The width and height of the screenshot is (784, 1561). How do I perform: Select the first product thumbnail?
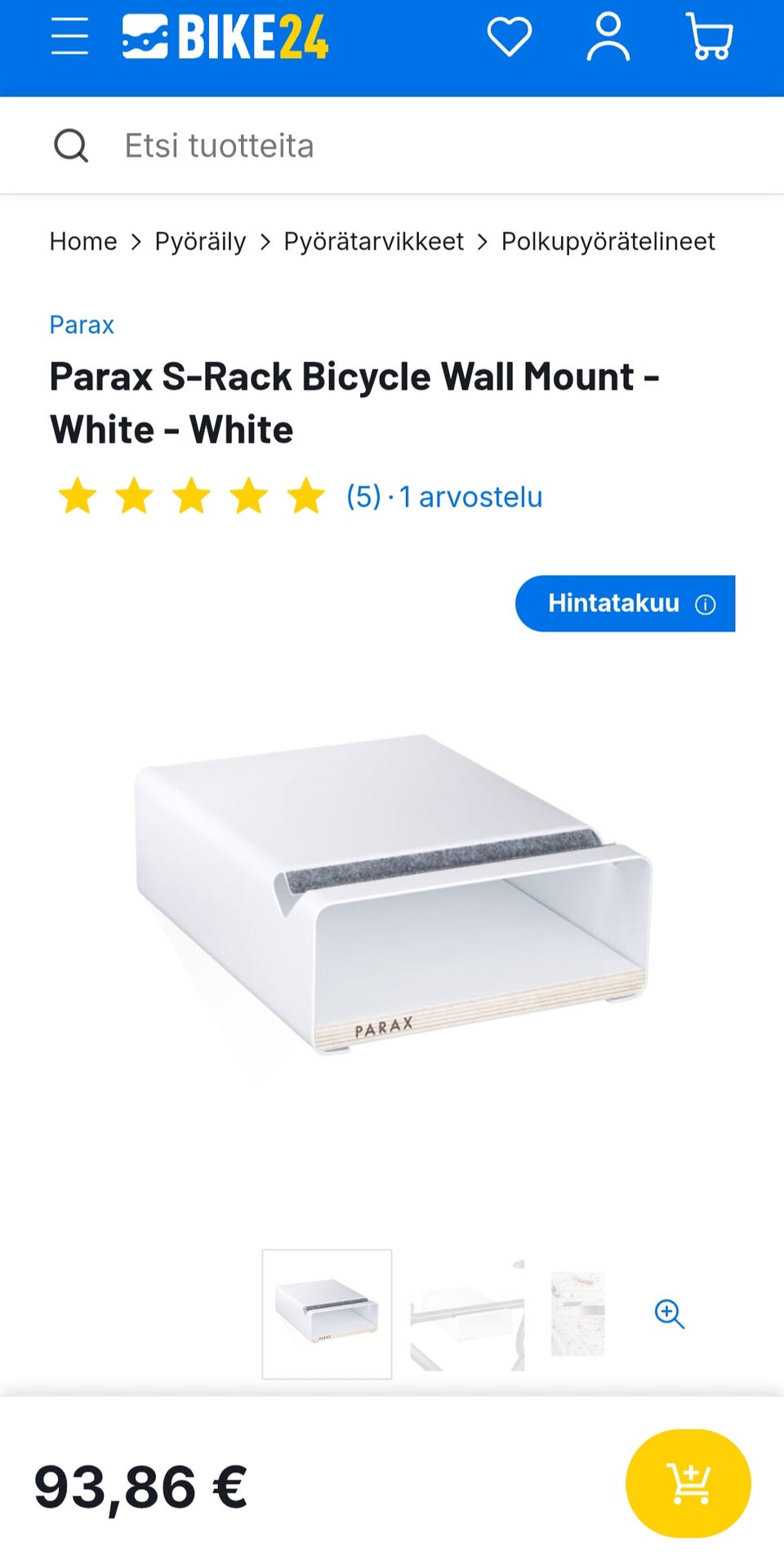pos(327,1314)
